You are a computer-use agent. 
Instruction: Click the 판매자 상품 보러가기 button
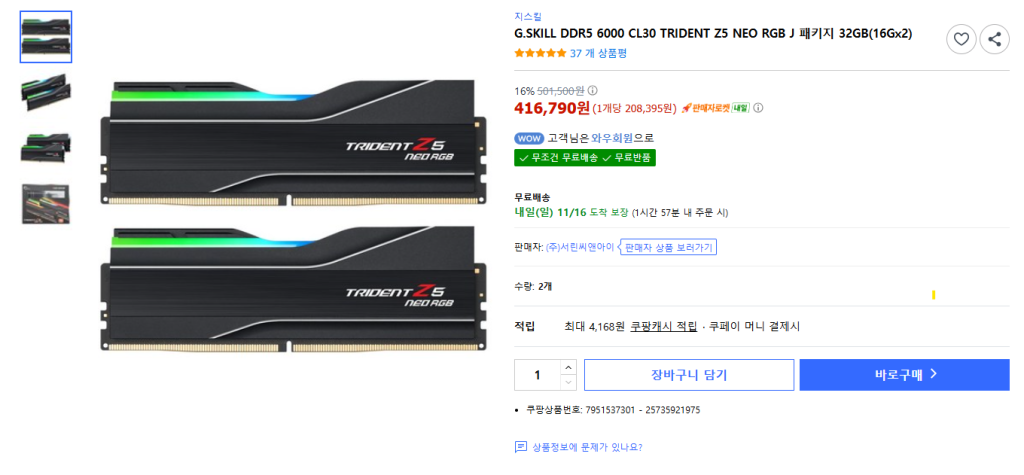coord(668,247)
